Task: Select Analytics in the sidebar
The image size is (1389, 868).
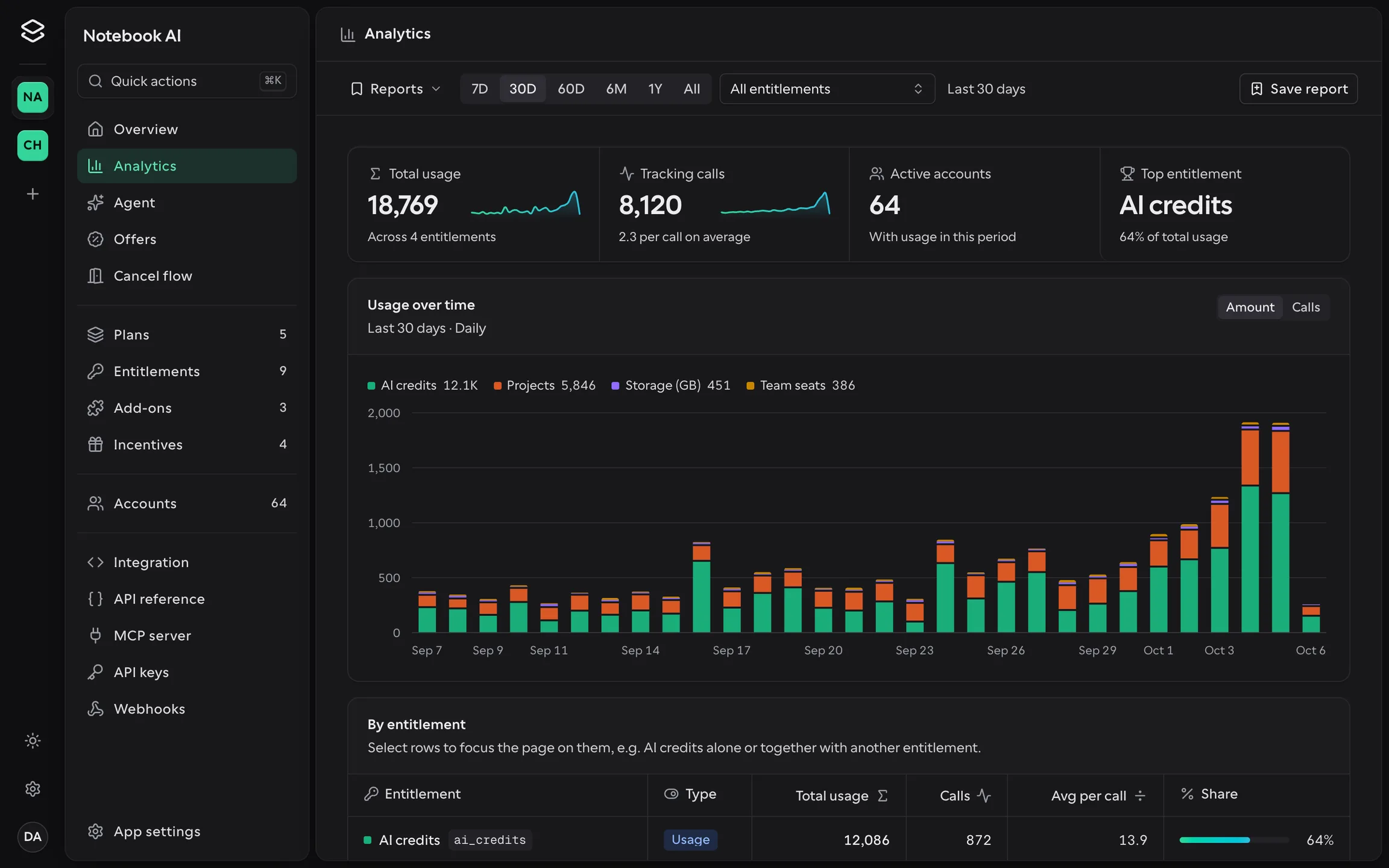Action: pyautogui.click(x=187, y=166)
